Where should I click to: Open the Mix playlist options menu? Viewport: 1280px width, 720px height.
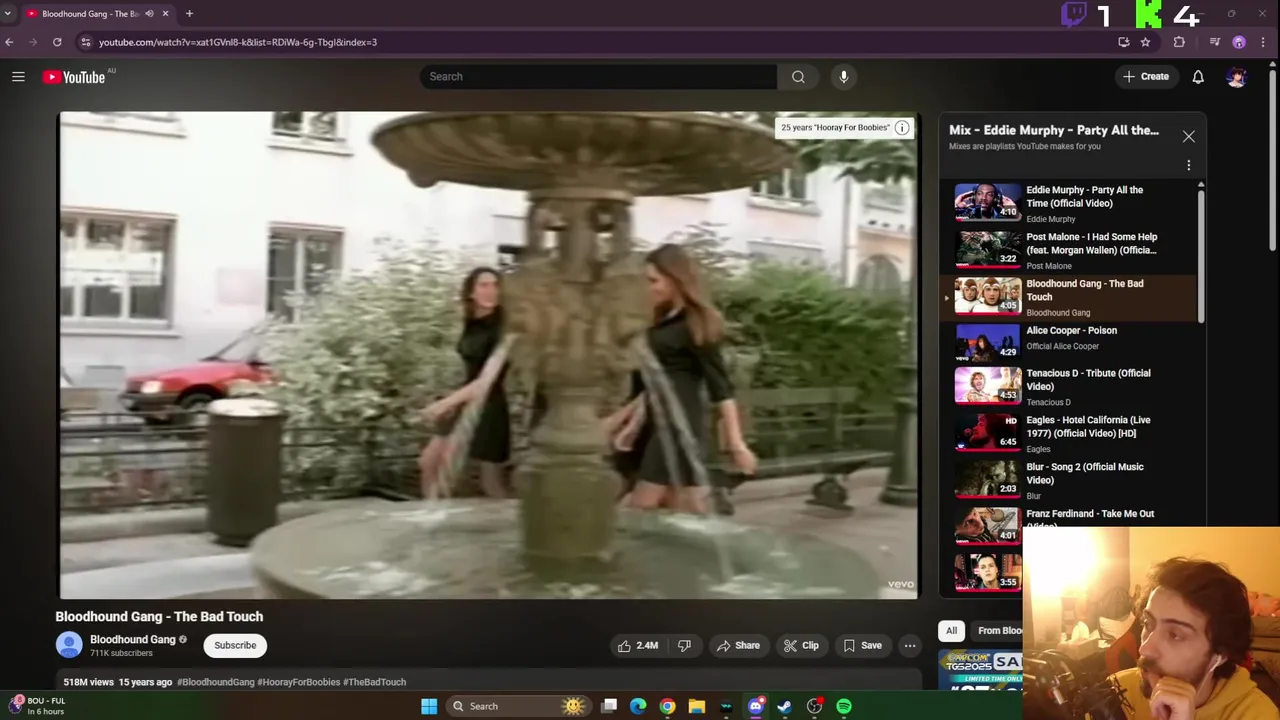coord(1188,165)
